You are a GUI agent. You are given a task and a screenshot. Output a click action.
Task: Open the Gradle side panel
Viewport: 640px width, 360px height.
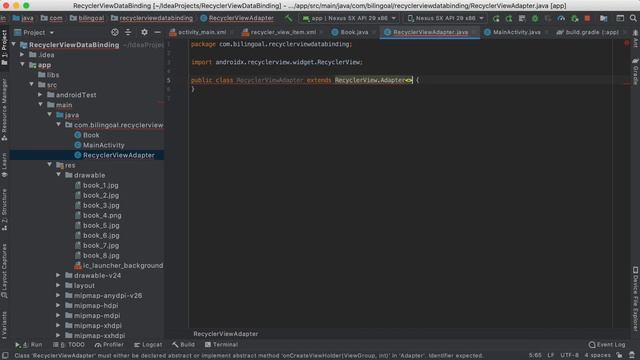pyautogui.click(x=636, y=71)
